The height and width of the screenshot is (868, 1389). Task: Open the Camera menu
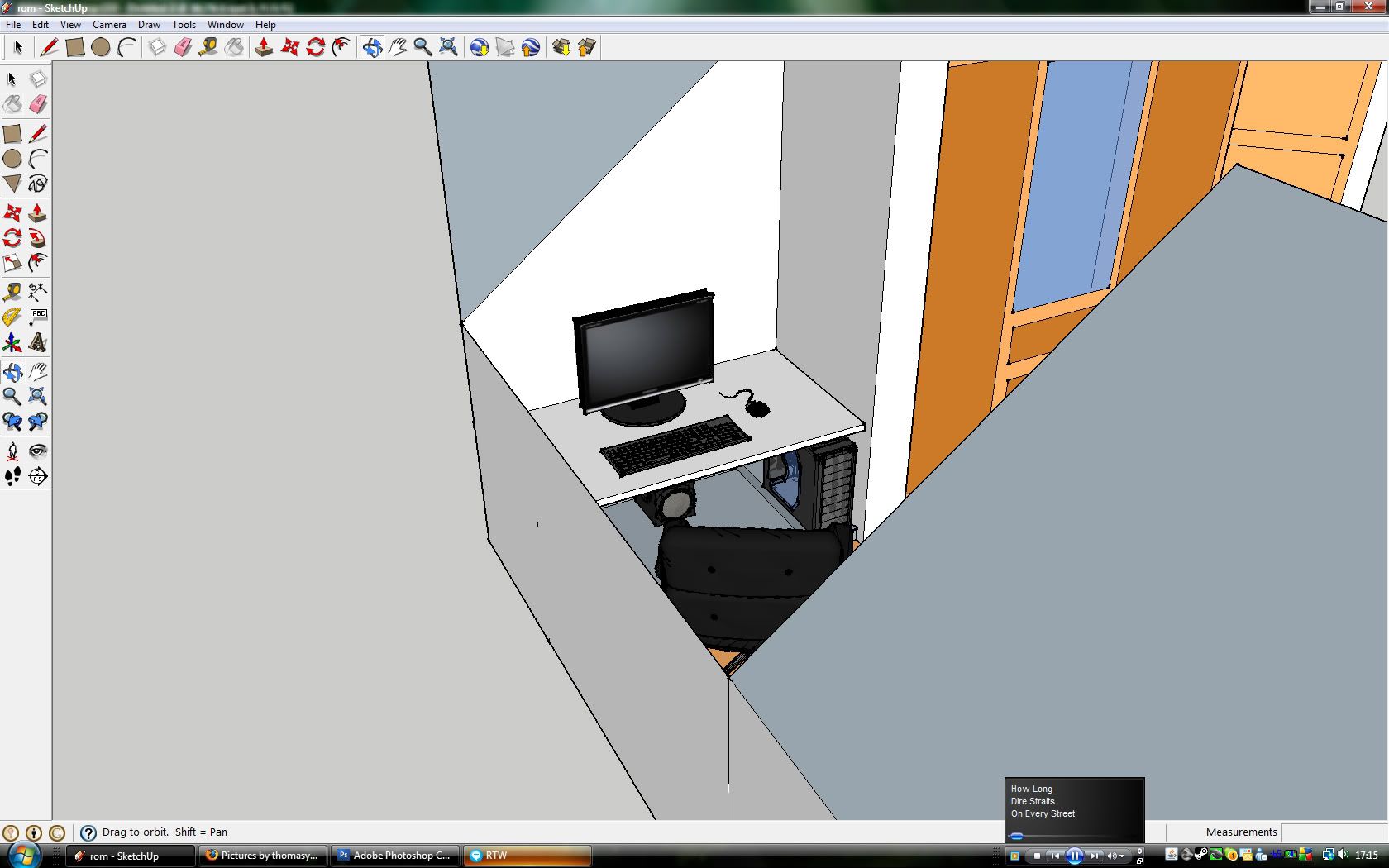tap(109, 25)
